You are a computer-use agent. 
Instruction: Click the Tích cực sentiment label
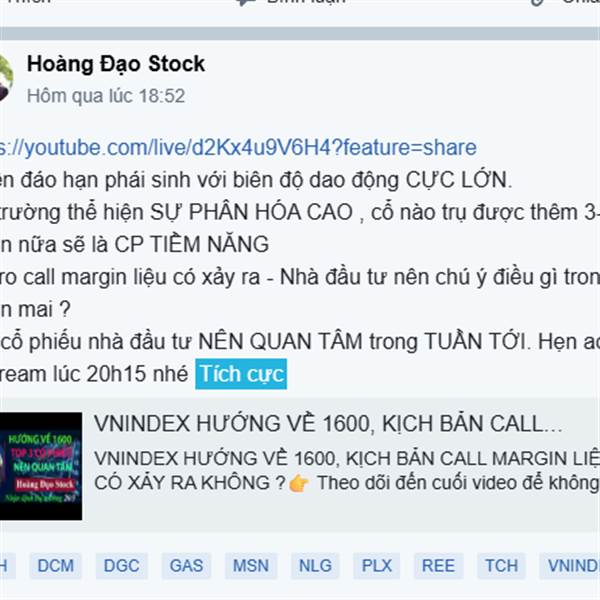[x=241, y=374]
